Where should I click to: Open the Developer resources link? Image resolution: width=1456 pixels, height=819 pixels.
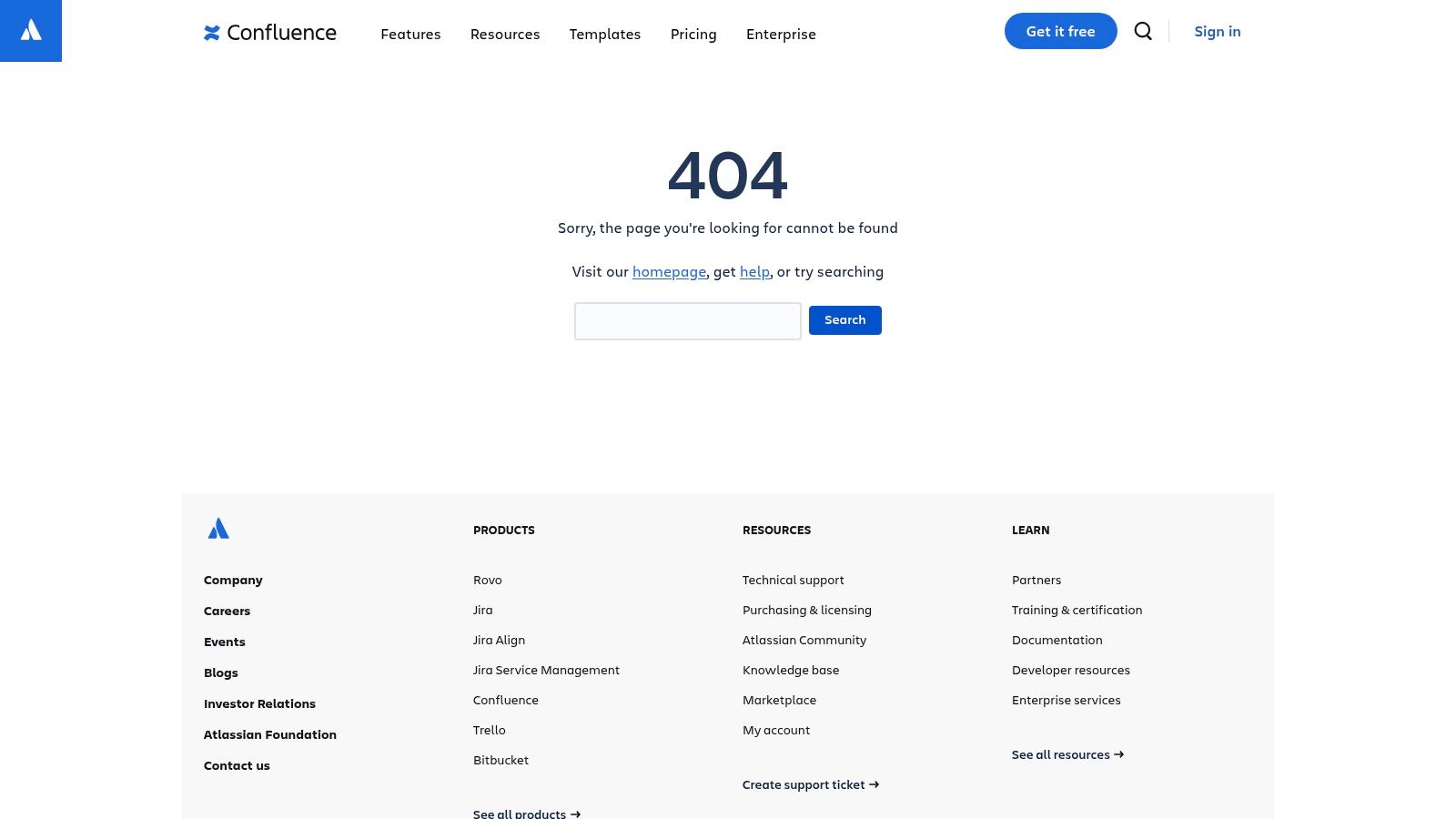coord(1071,670)
